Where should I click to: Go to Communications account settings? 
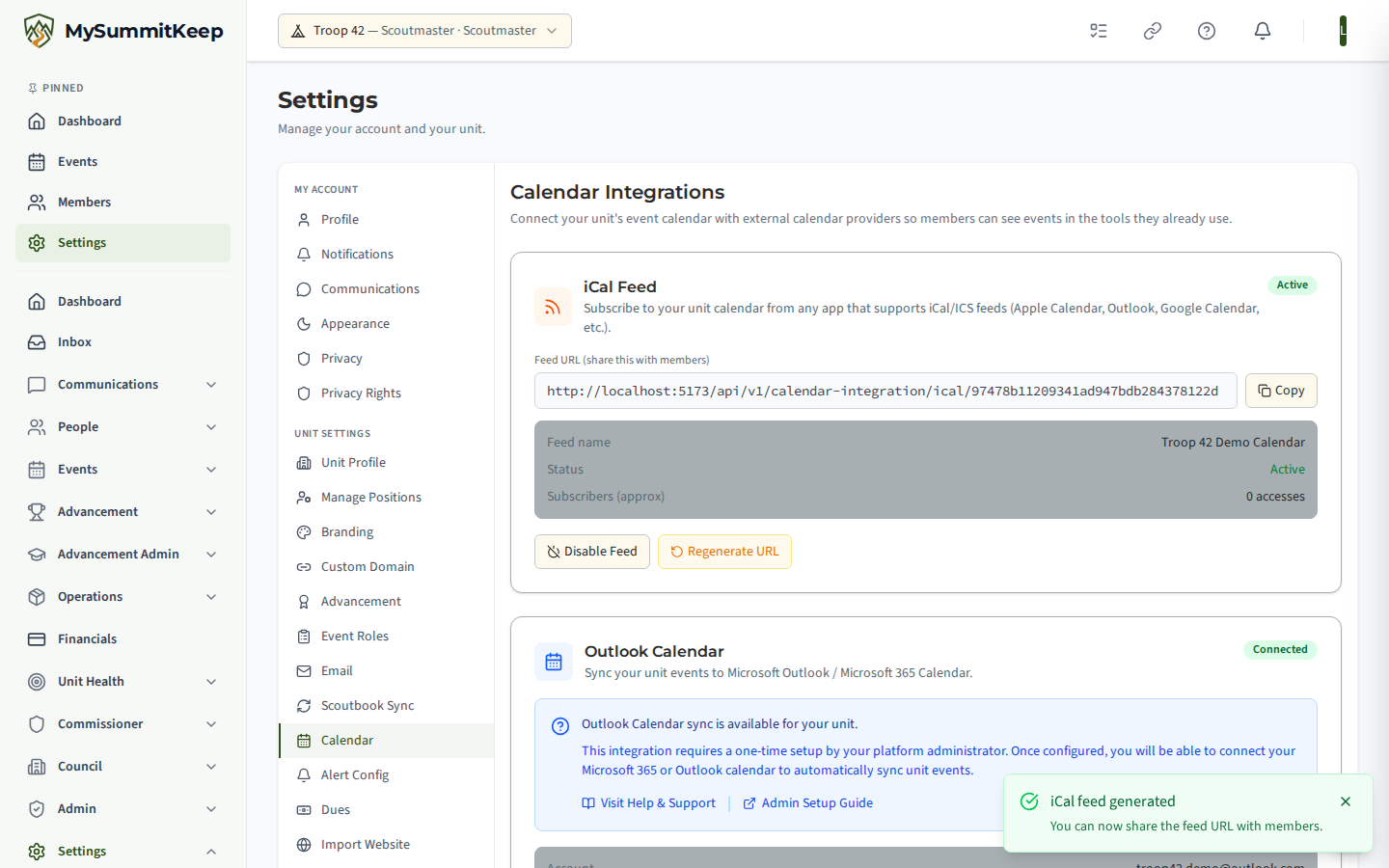point(386,289)
